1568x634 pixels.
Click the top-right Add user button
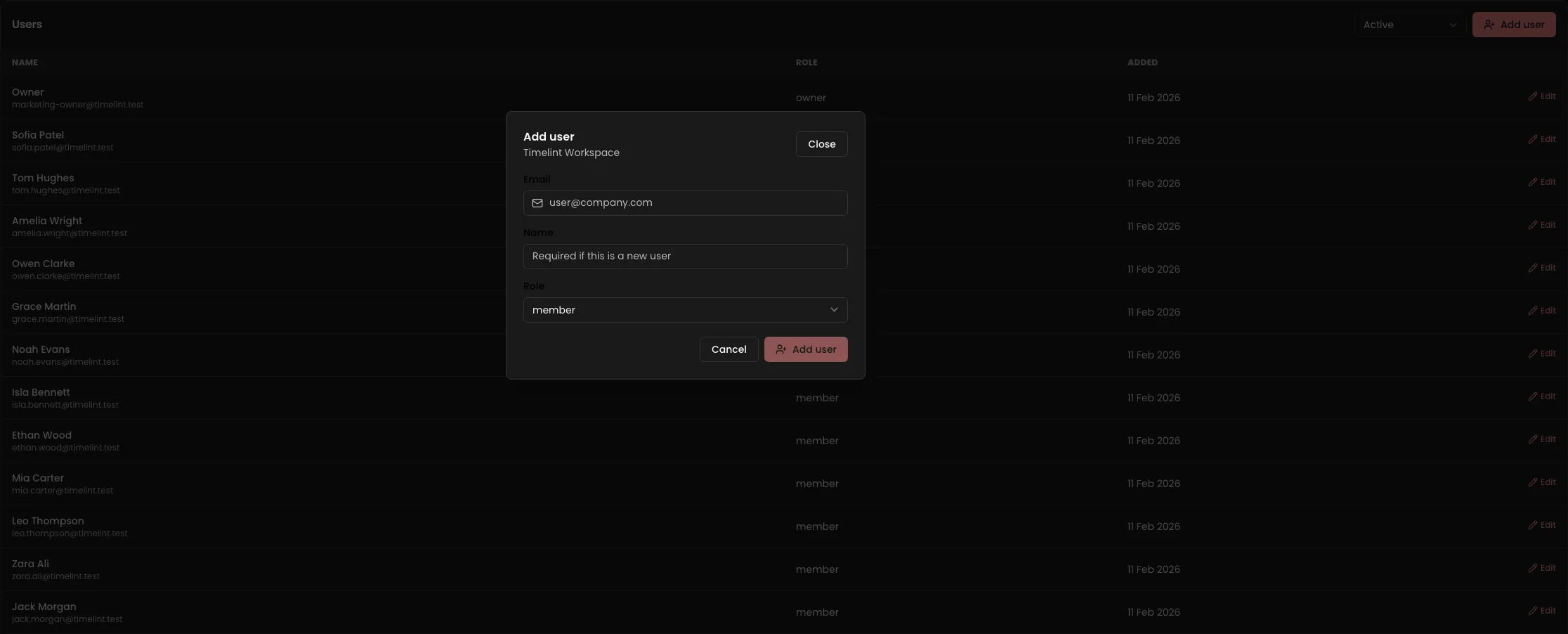1513,25
